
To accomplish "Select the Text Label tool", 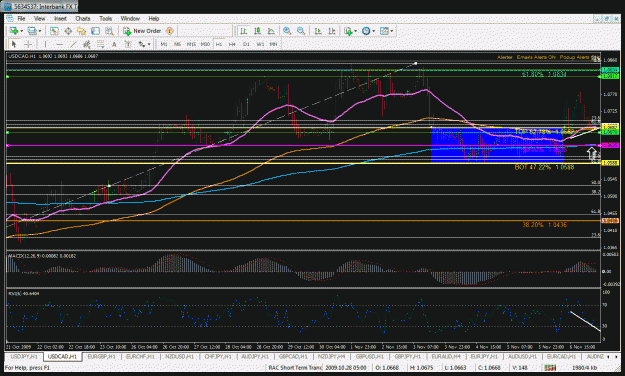I will click(x=128, y=44).
